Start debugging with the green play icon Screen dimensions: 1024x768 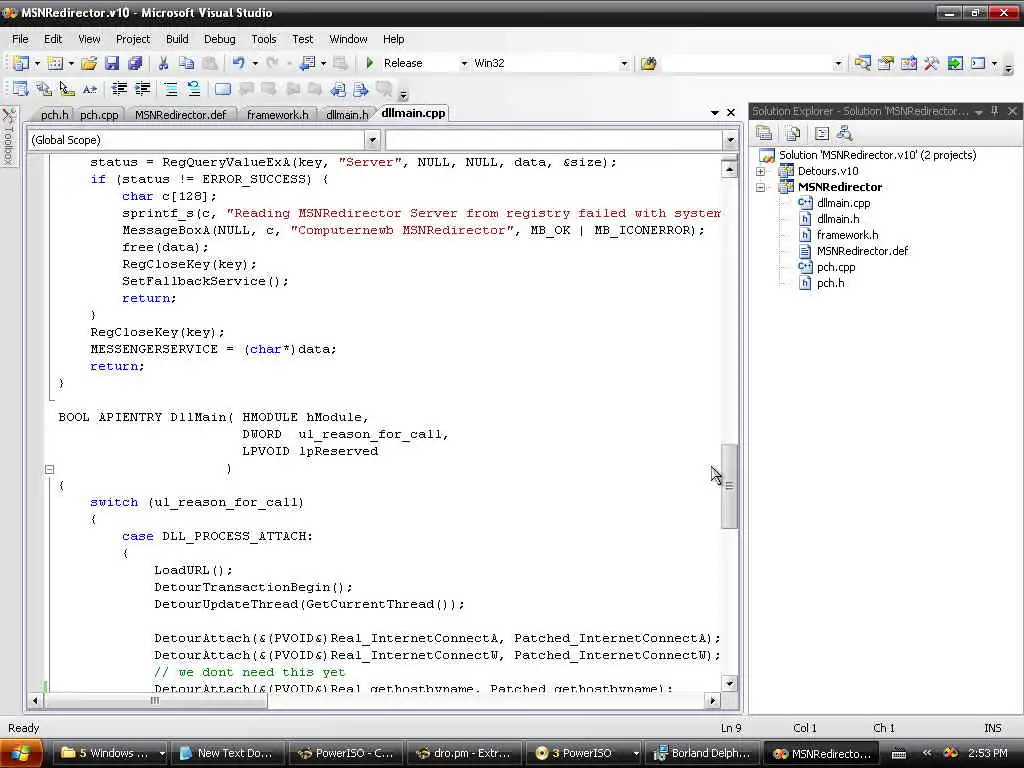coord(370,63)
